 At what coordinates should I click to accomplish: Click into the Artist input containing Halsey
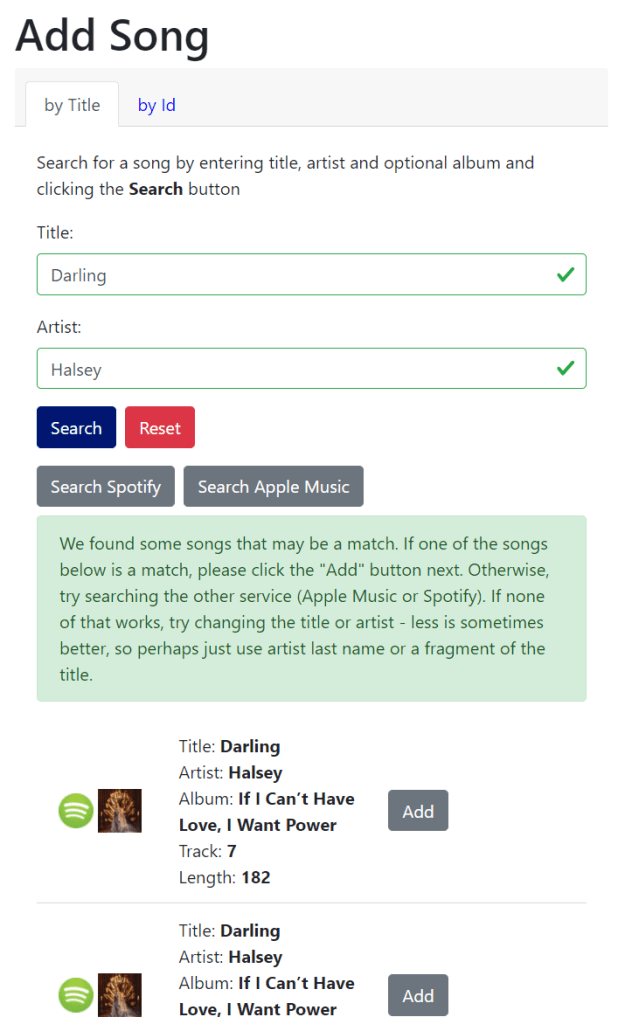pyautogui.click(x=290, y=369)
